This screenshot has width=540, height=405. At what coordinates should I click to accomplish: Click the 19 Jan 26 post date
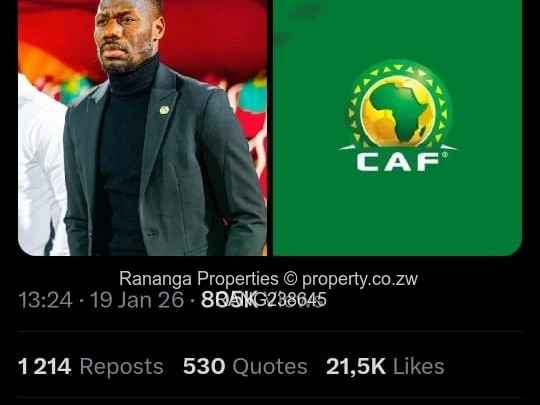[137, 300]
